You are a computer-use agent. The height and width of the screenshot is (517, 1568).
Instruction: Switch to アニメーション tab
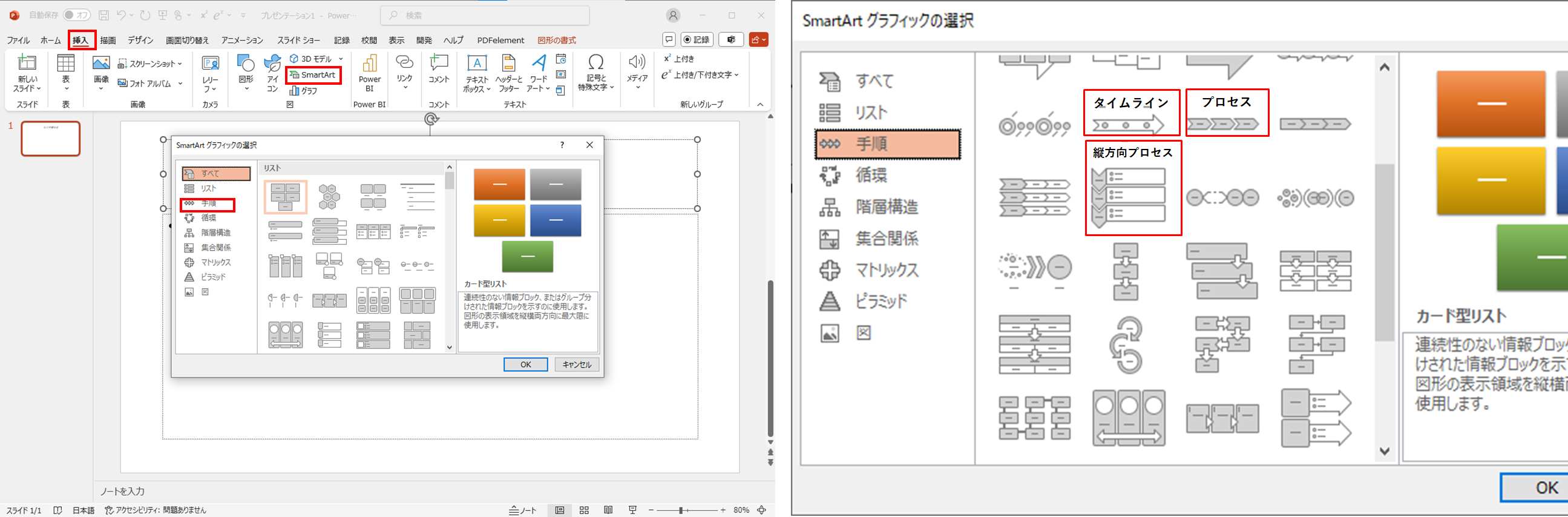click(x=241, y=40)
